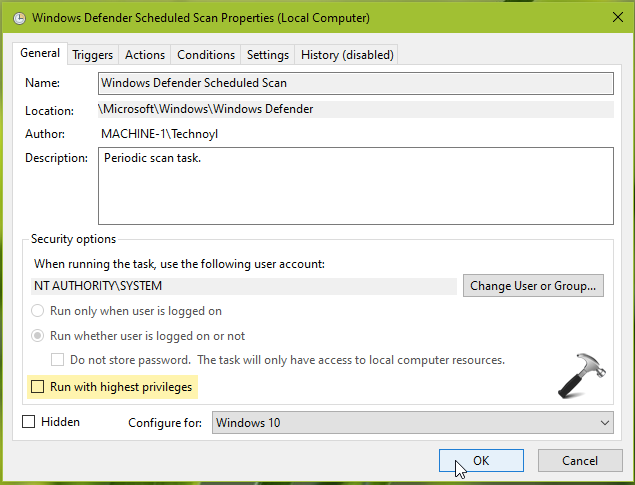Select the General tab
This screenshot has height=485, width=635.
pyautogui.click(x=40, y=54)
